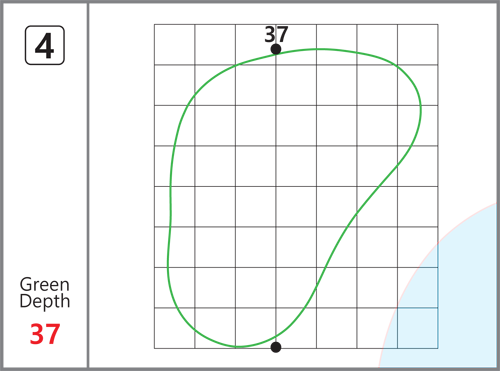Click the Green Depth label
Viewport: 500px width, 371px height.
click(x=45, y=293)
